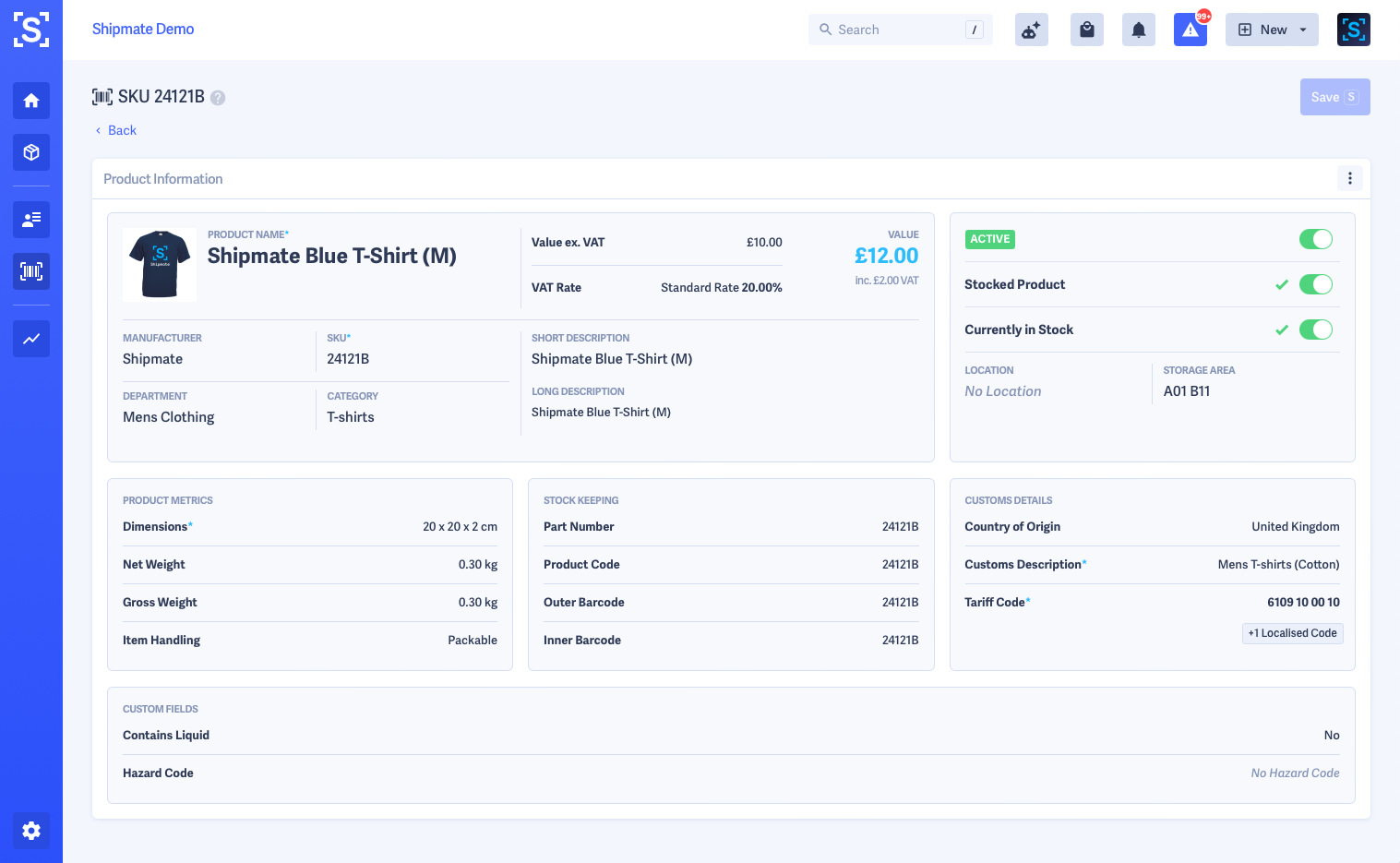Open the New dropdown button
Screen dimensions: 1400x863
coord(1272,30)
